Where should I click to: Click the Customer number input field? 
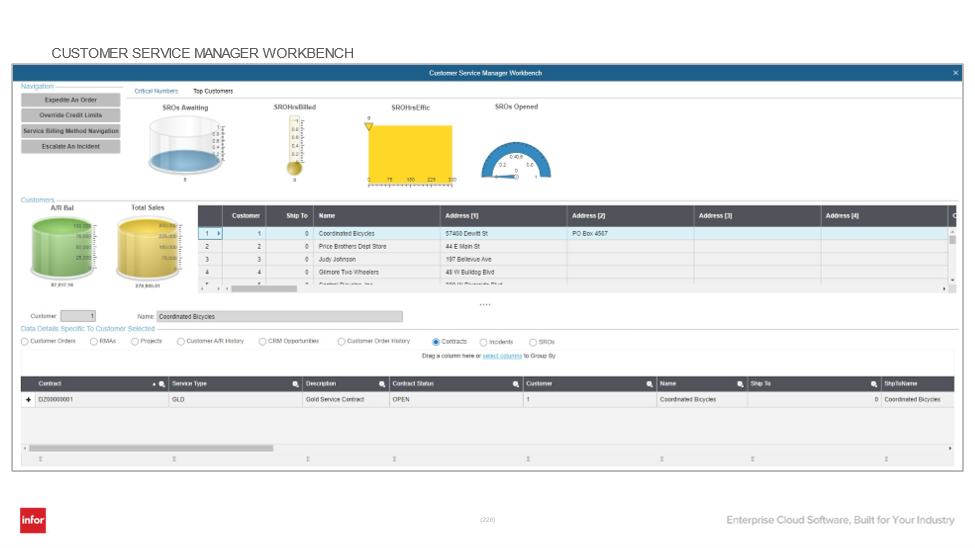pyautogui.click(x=78, y=316)
